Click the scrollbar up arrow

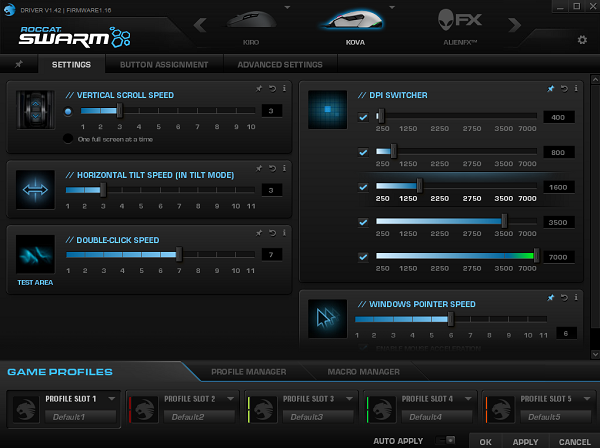pos(595,80)
